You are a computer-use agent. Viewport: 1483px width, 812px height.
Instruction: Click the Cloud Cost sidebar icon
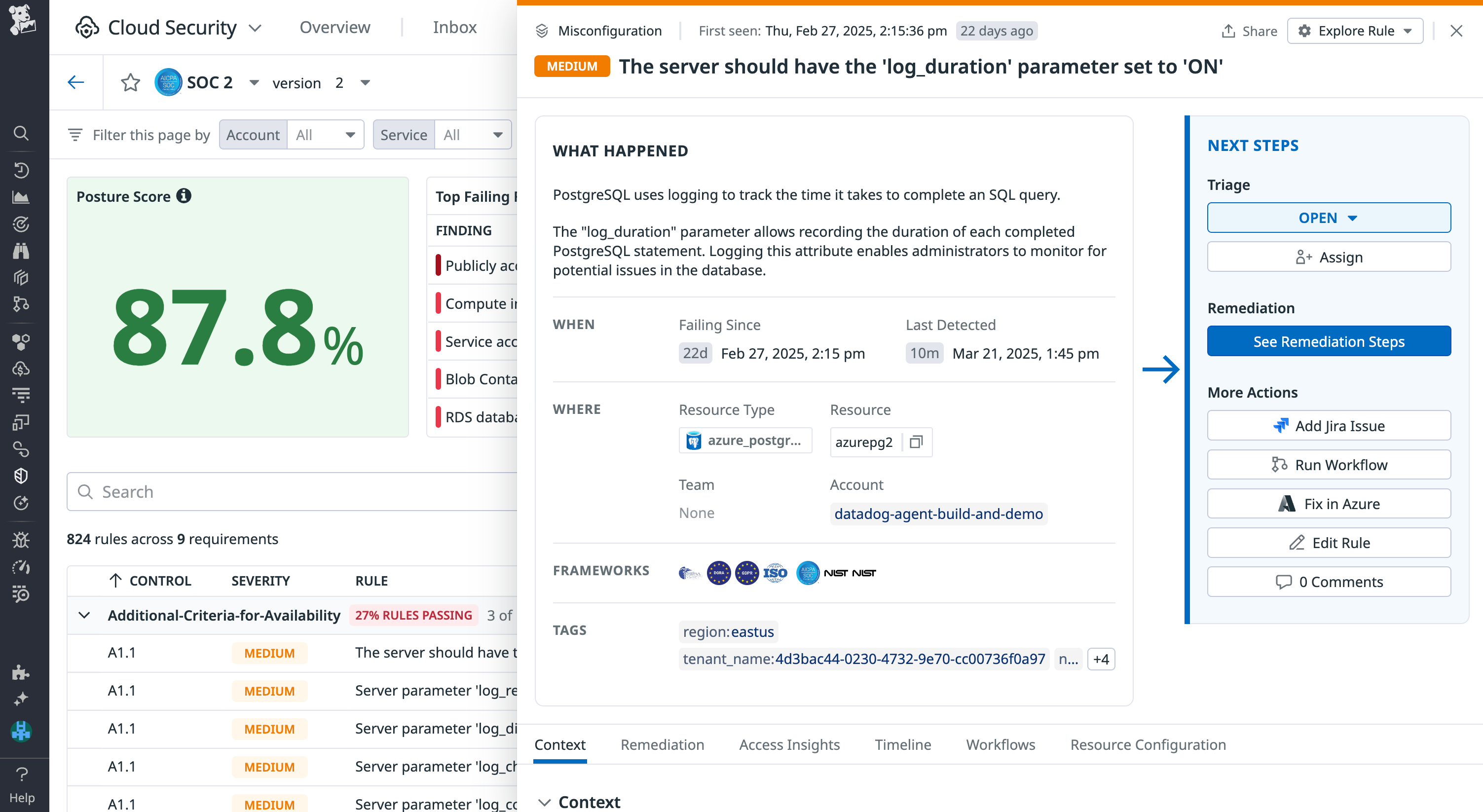tap(21, 369)
